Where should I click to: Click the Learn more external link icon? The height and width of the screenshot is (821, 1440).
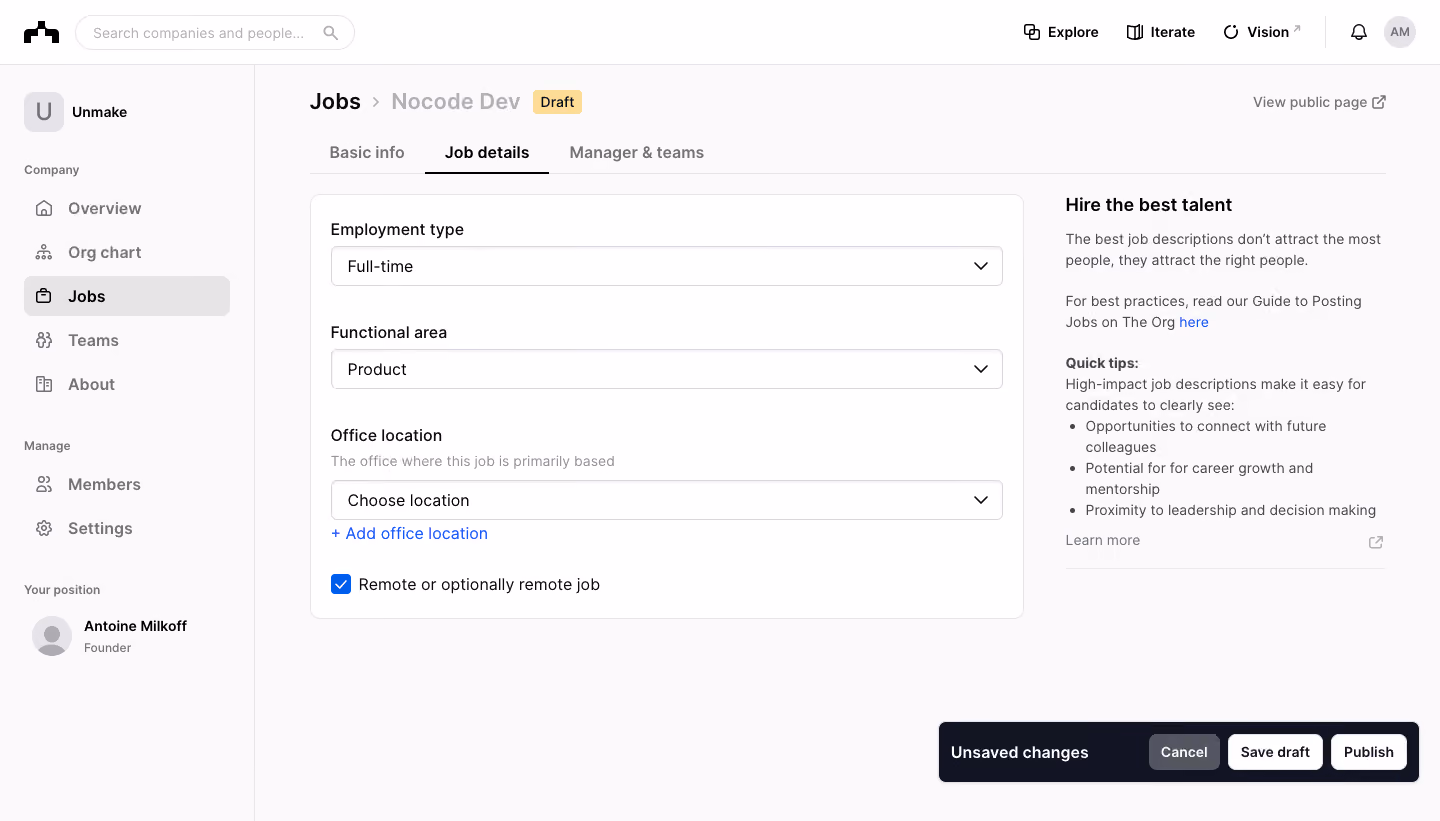coord(1376,542)
